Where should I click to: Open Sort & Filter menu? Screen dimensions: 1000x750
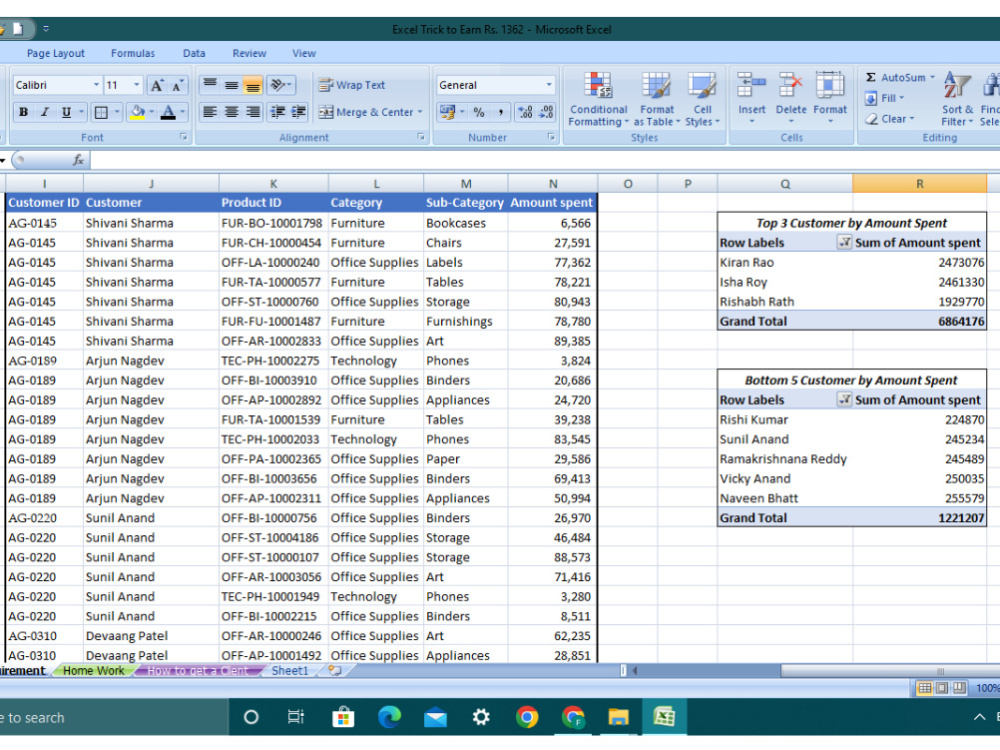(x=957, y=99)
